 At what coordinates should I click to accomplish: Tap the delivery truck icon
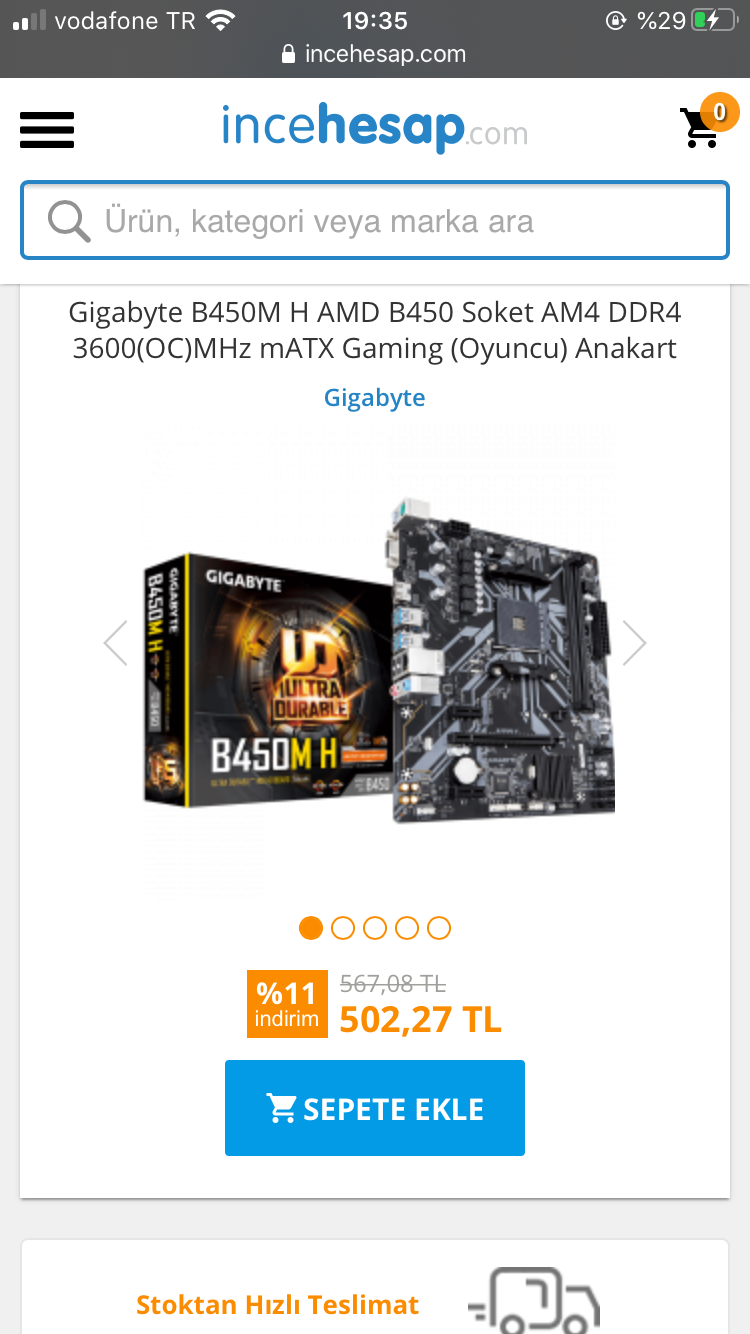(534, 1300)
